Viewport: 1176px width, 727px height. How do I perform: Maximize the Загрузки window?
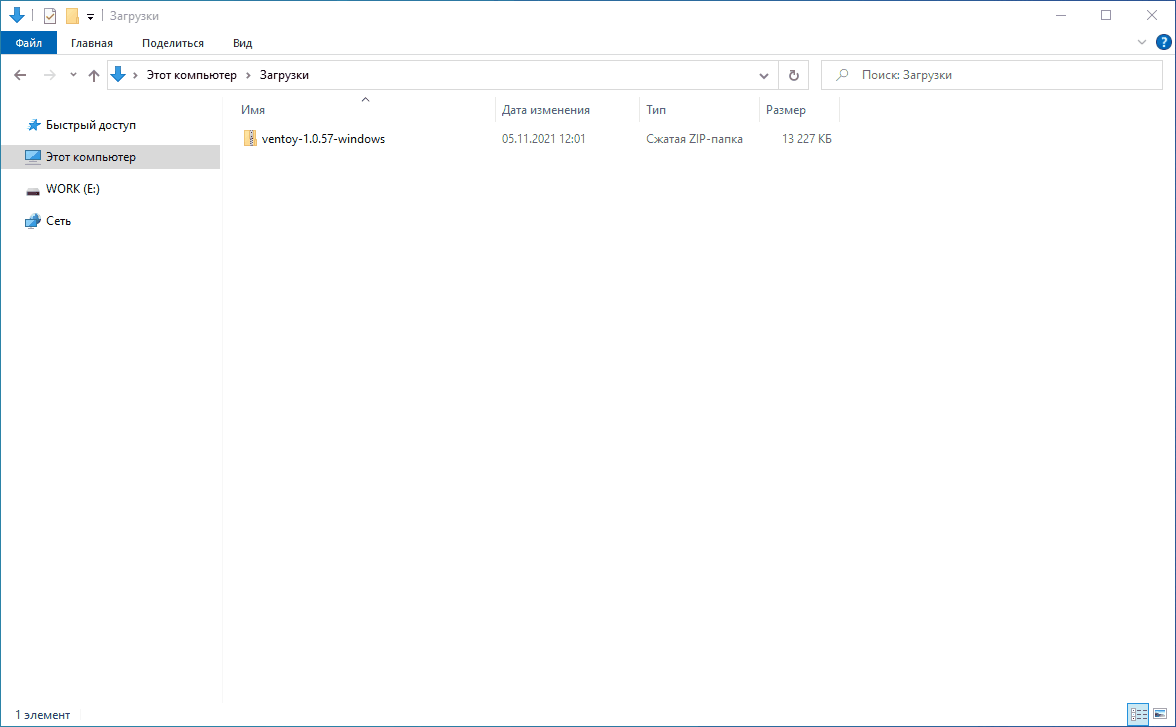[1106, 15]
